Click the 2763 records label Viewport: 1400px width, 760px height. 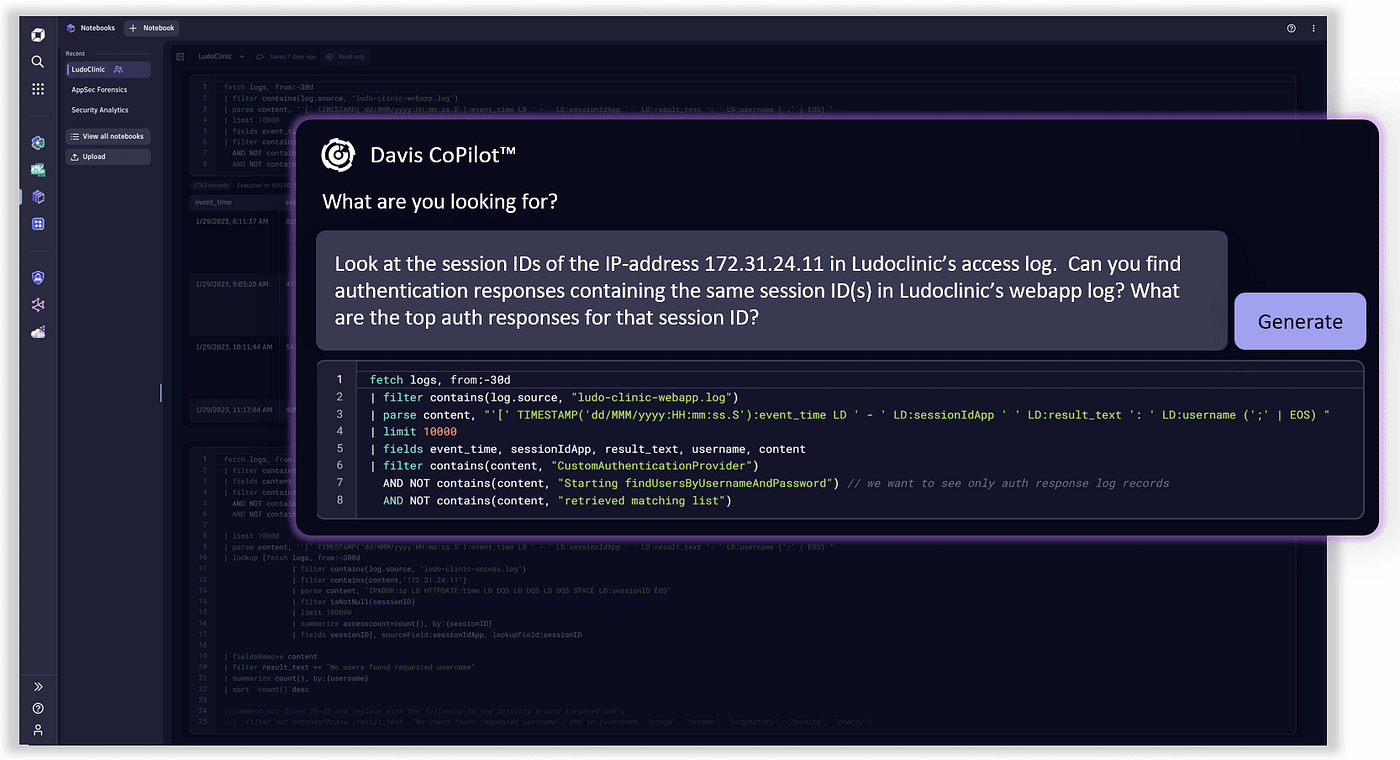click(x=211, y=185)
